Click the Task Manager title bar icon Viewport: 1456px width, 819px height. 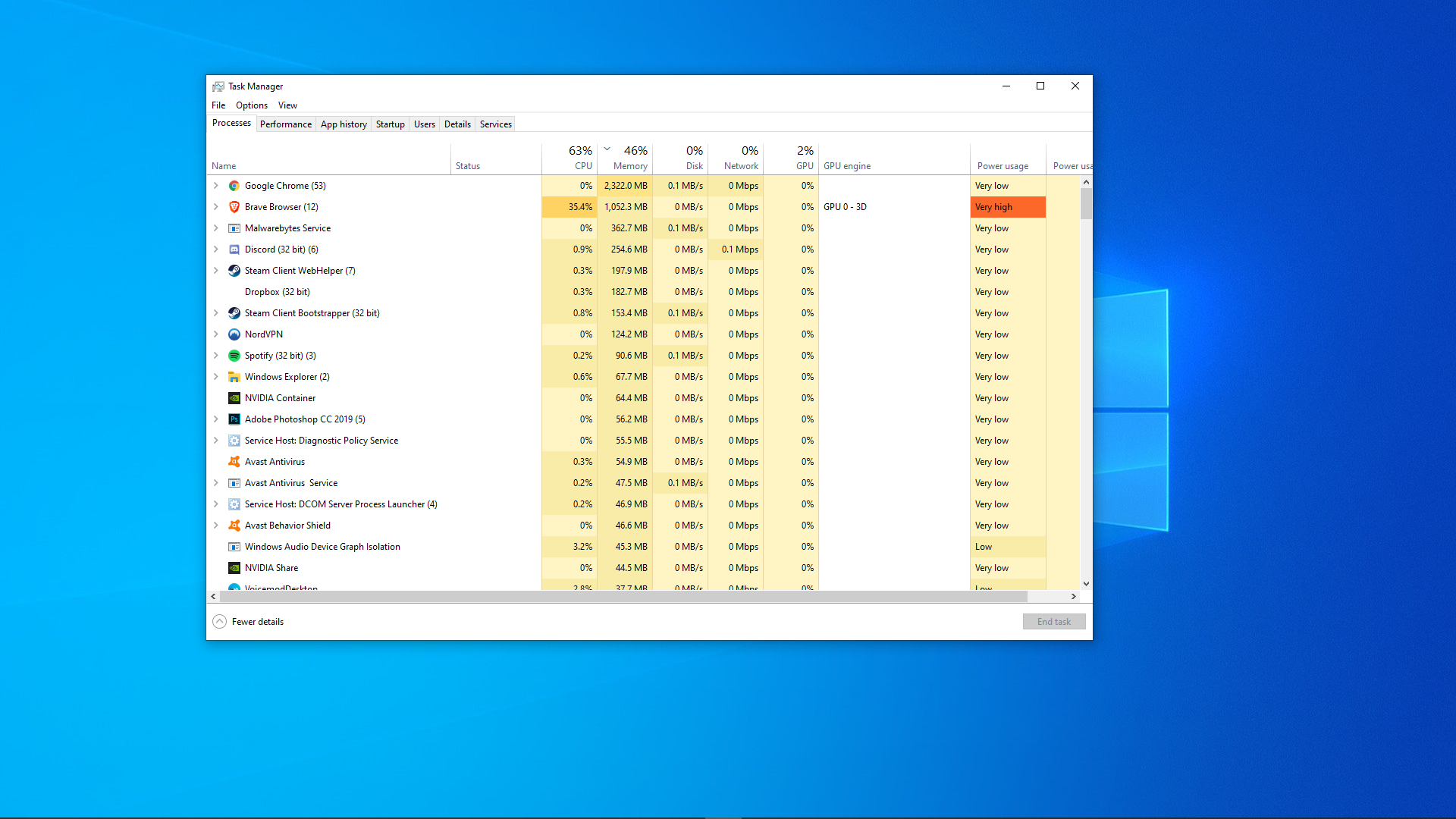(218, 86)
